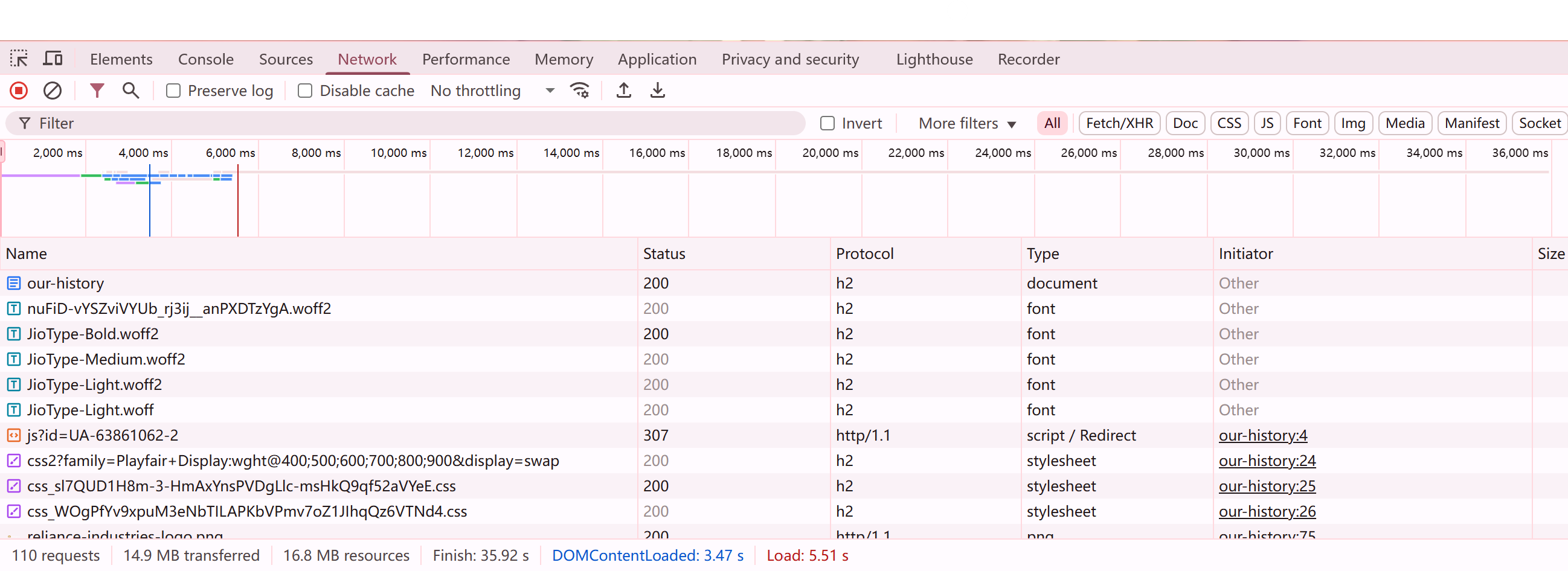
Task: Open network conditions Wi-Fi settings icon
Action: (x=579, y=91)
